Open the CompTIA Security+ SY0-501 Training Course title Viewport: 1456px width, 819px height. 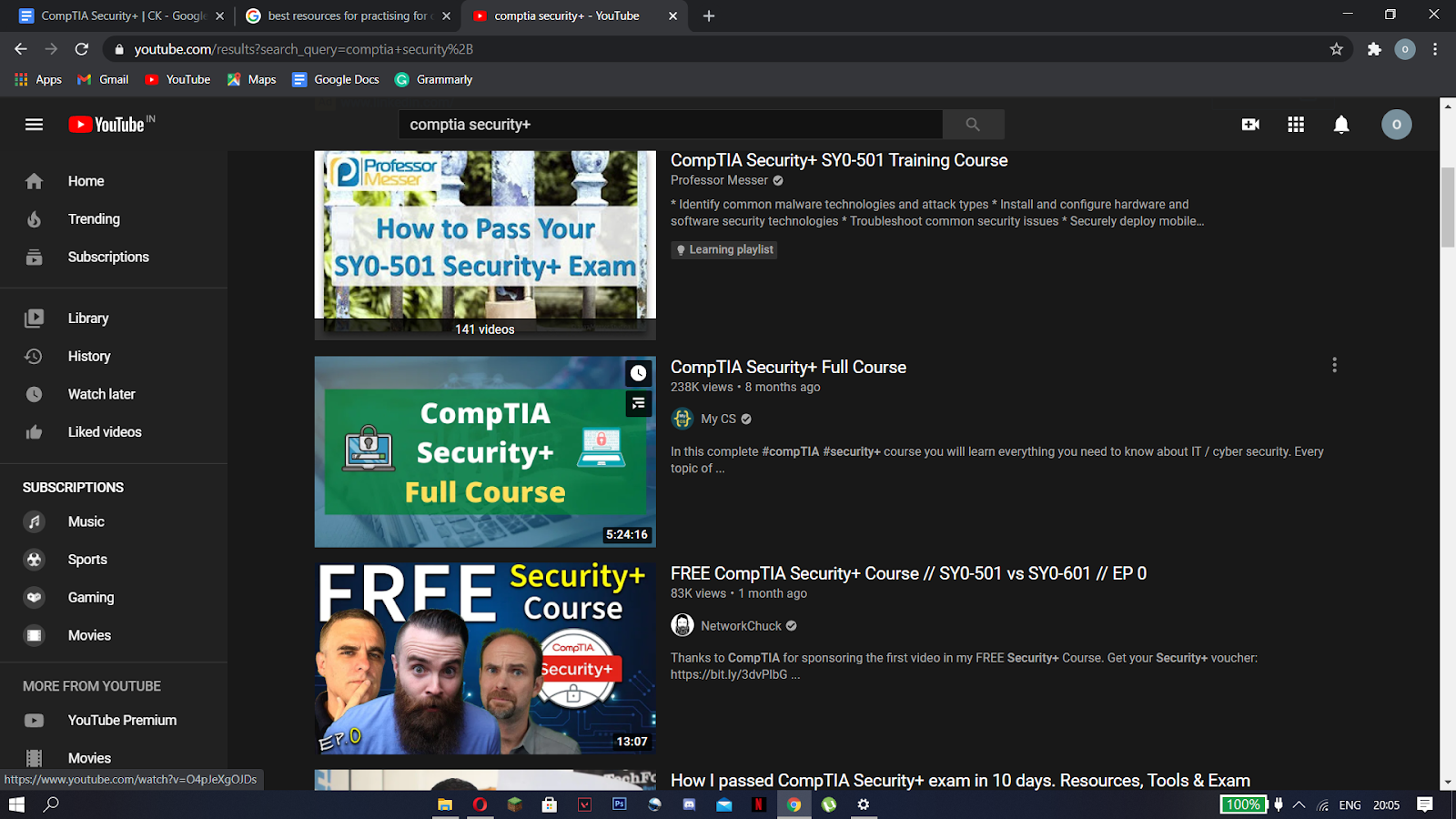(839, 160)
